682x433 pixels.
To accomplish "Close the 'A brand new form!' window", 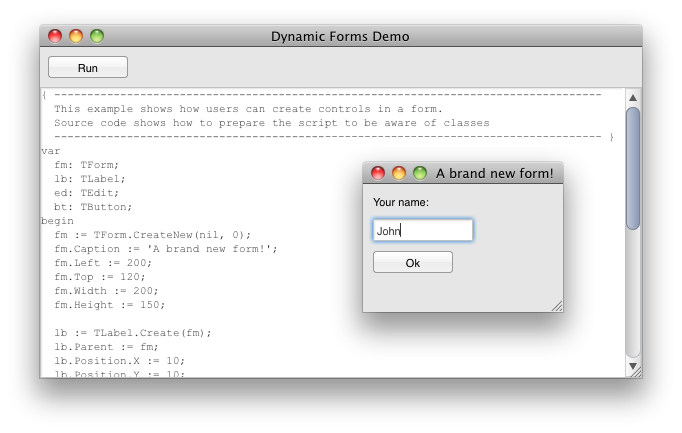I will [378, 173].
